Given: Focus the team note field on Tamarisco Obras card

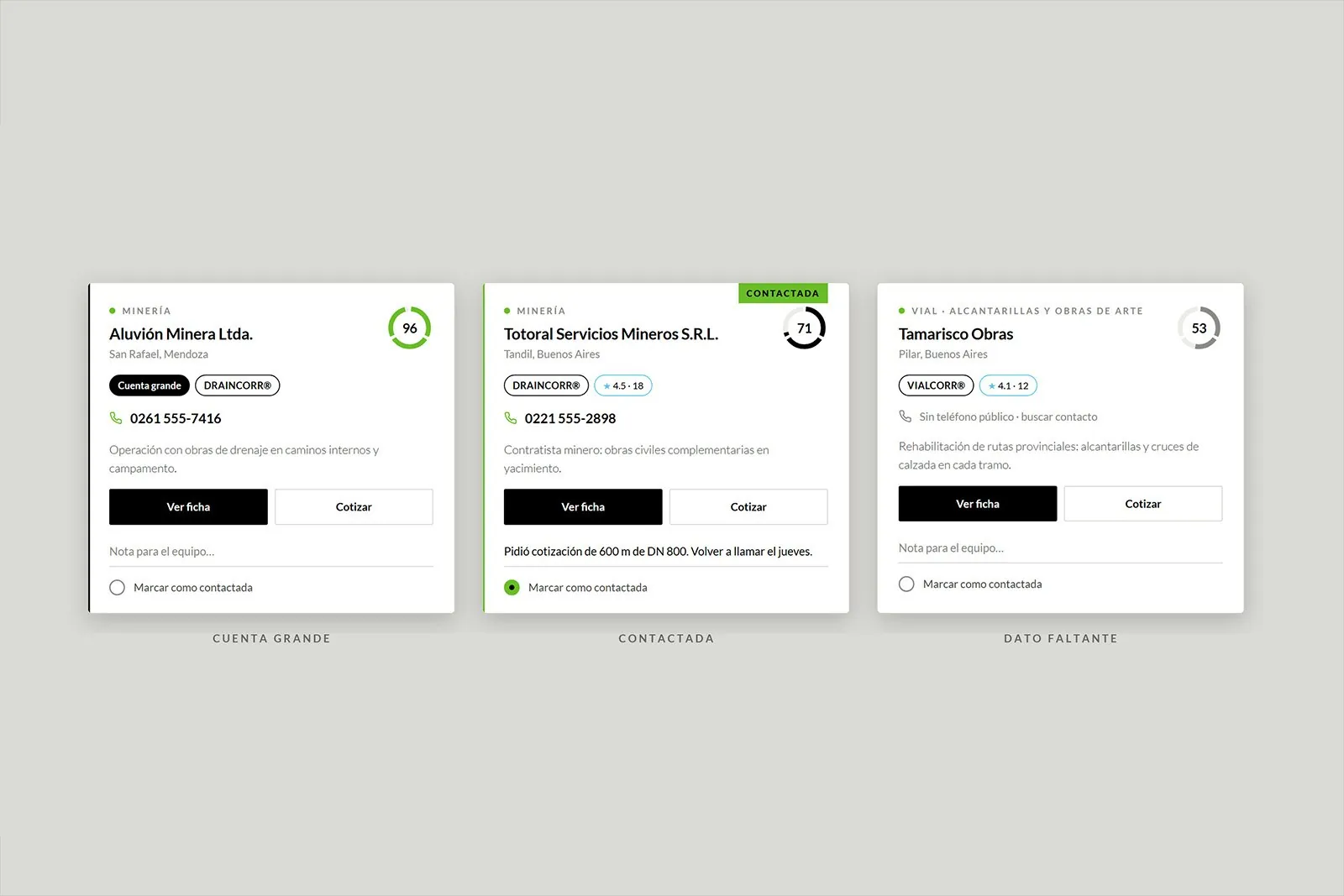Looking at the screenshot, I should coord(1061,548).
